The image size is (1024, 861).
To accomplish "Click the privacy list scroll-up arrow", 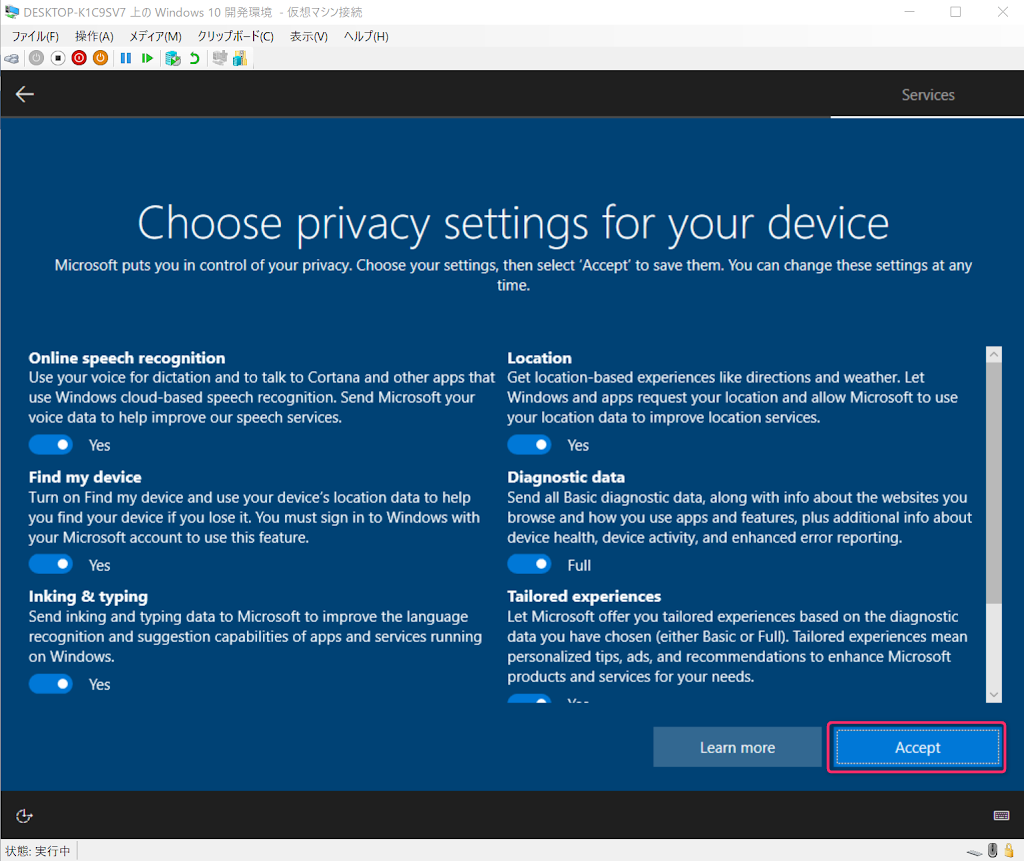I will (994, 355).
